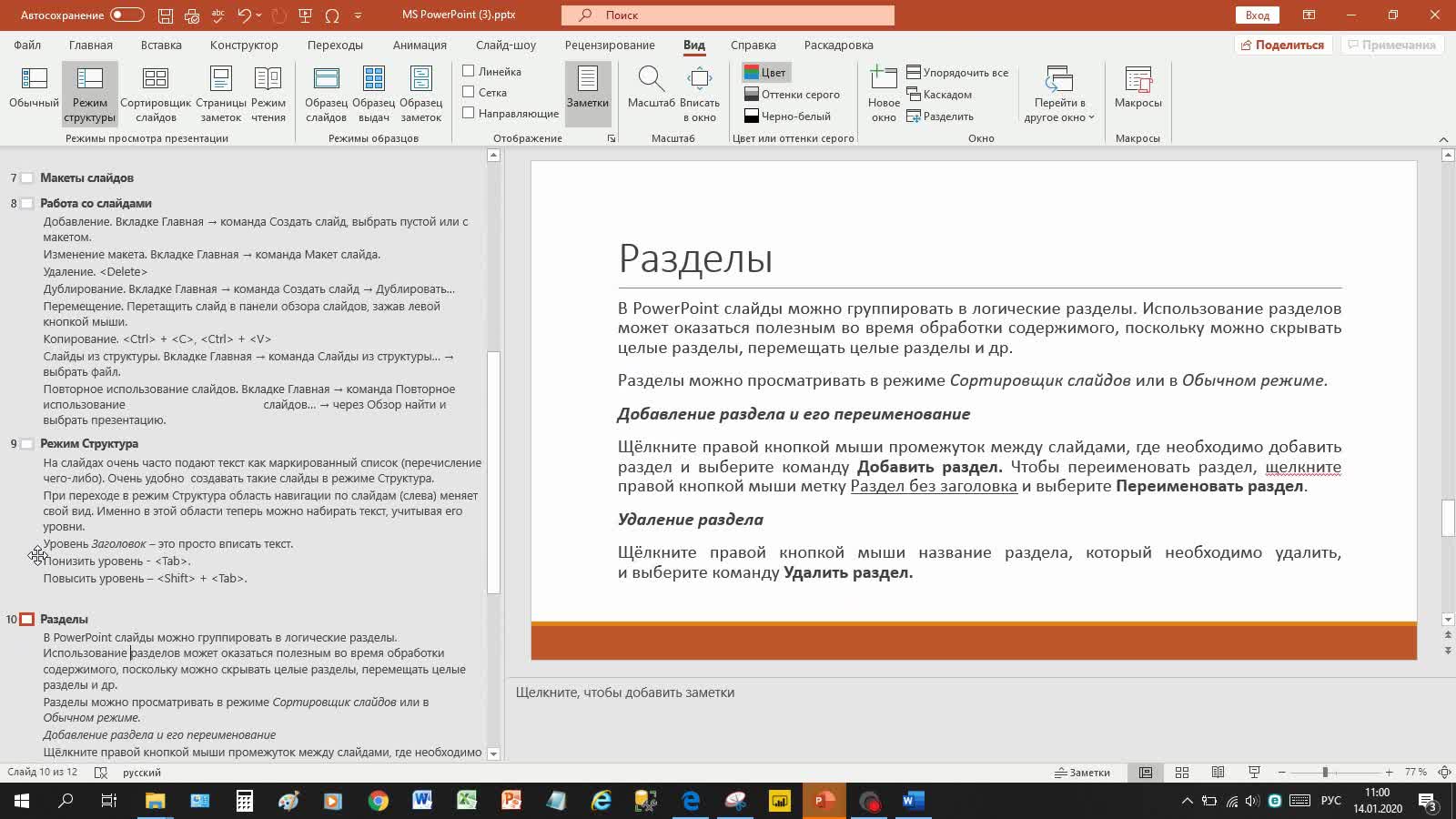1456x819 pixels.
Task: Open Switch Windows (Перейти в другое окно) dropdown
Action: pyautogui.click(x=1059, y=93)
